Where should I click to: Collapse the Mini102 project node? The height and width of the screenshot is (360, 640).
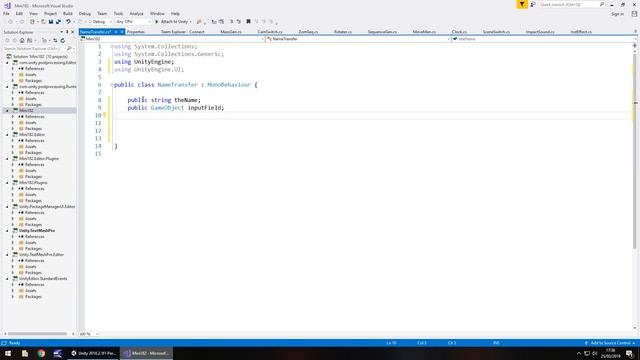7,111
